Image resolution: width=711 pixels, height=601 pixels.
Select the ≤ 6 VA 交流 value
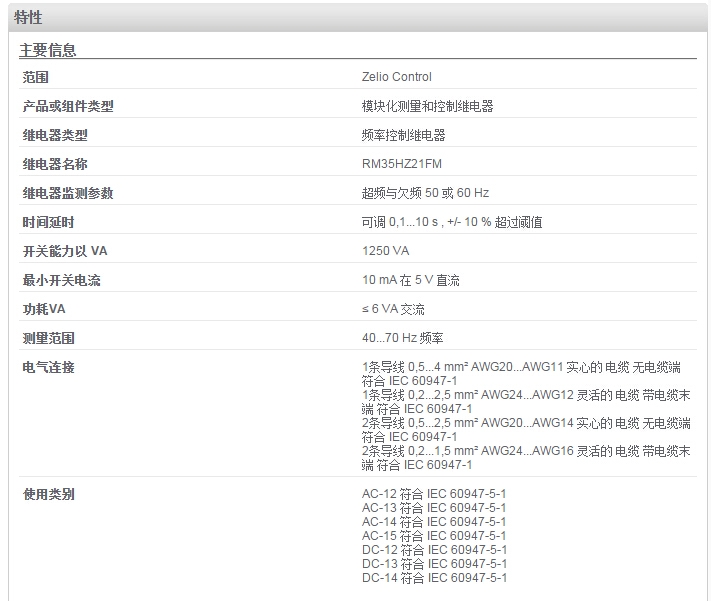[393, 309]
